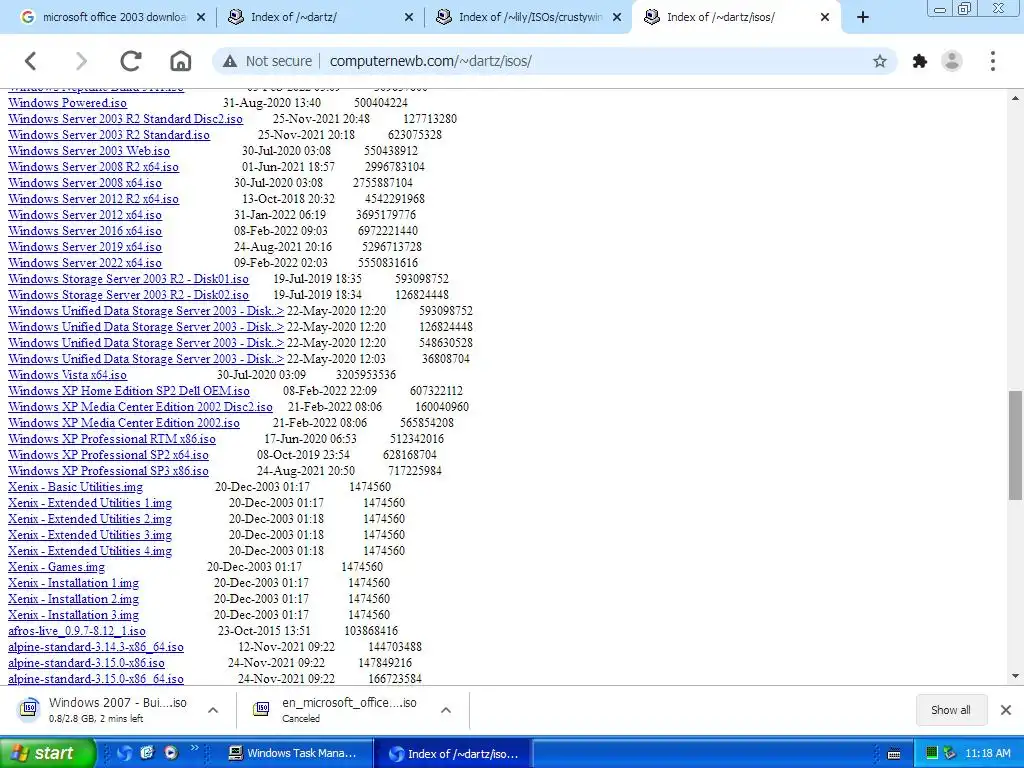Select the Index of /~dartz/isos/ tab
1024x768 pixels.
[x=737, y=18]
